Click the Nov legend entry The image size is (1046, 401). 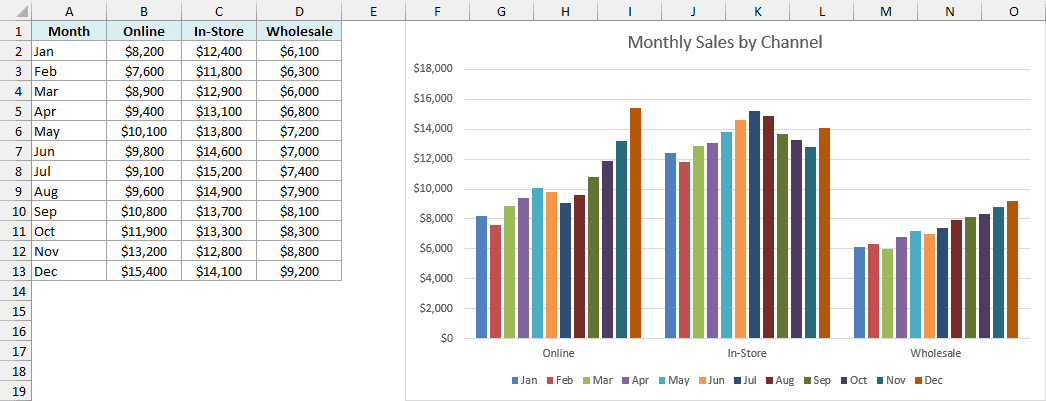(x=889, y=380)
